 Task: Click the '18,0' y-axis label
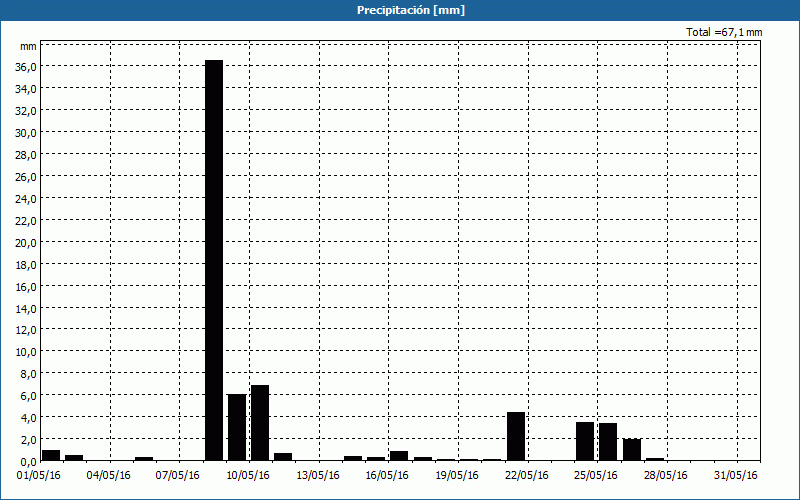(26, 264)
